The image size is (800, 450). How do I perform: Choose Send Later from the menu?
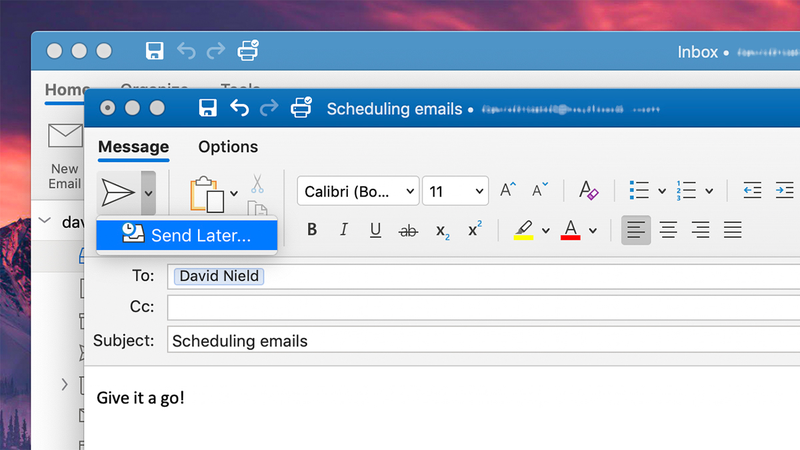click(x=187, y=235)
